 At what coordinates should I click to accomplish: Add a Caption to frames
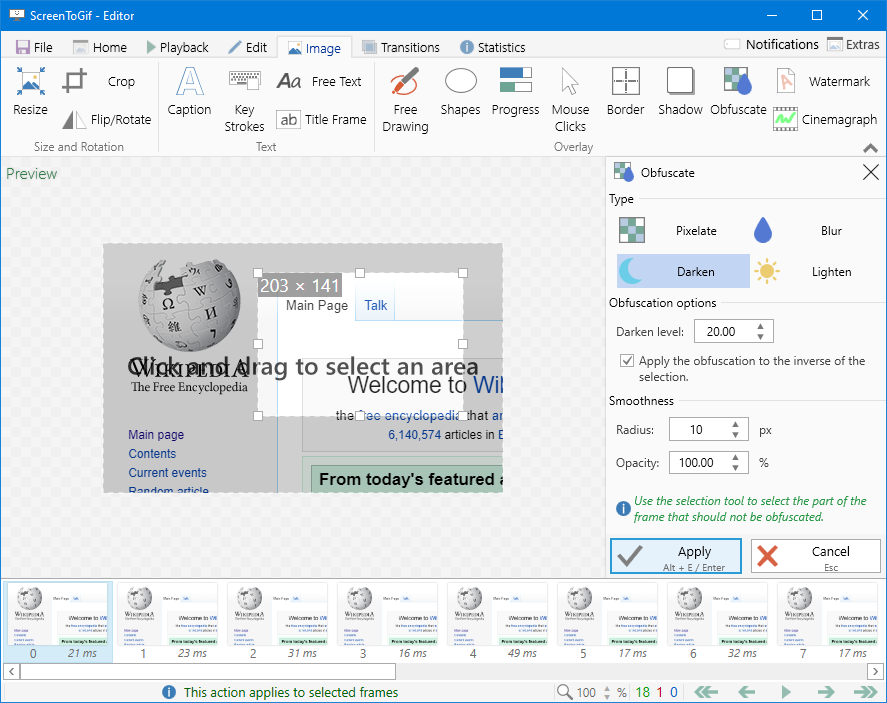189,92
